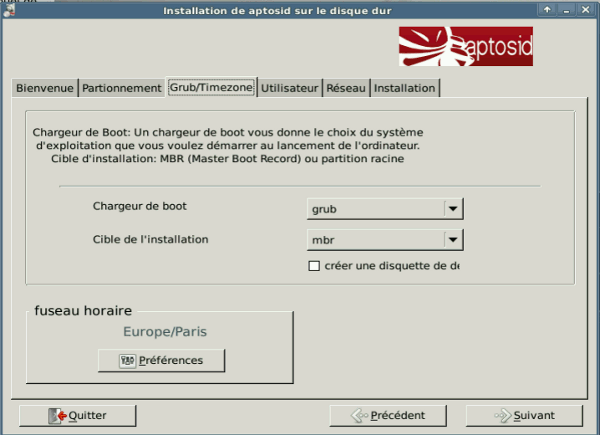The image size is (600, 435).
Task: Go to the Utilisateur tab
Action: (290, 88)
